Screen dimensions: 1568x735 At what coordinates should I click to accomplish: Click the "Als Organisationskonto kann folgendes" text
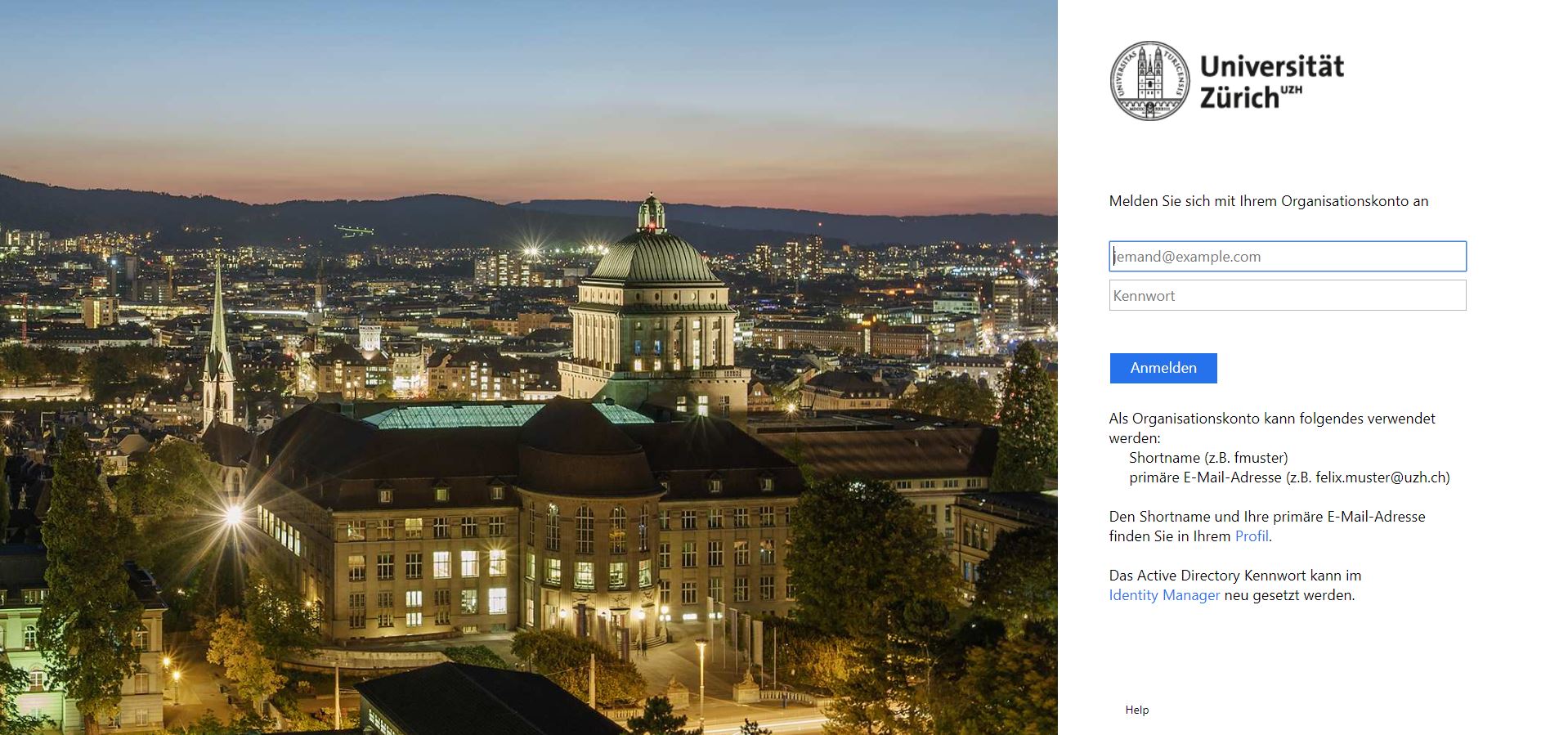tap(1271, 419)
